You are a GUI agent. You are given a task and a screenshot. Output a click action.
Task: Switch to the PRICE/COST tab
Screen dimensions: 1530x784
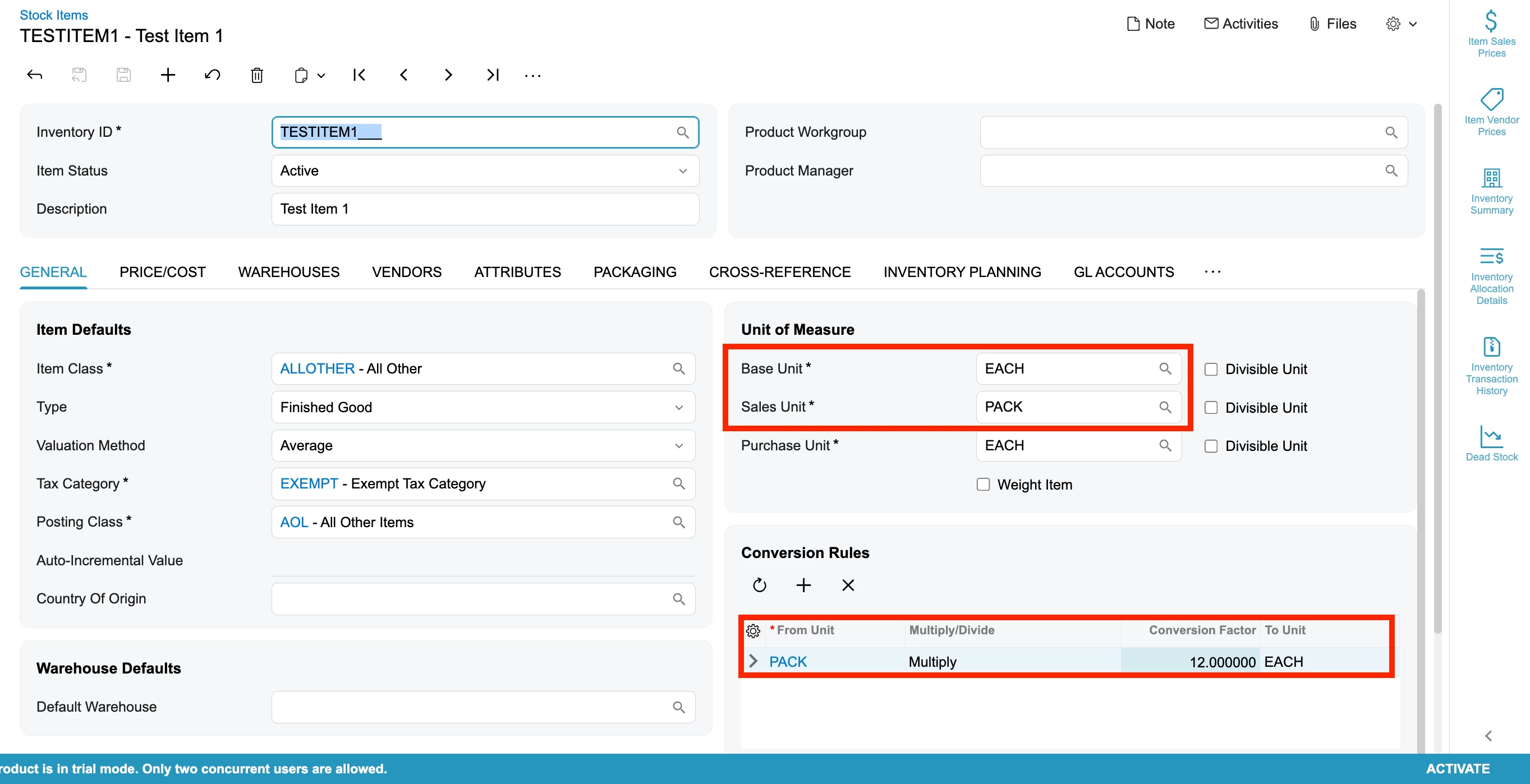162,272
